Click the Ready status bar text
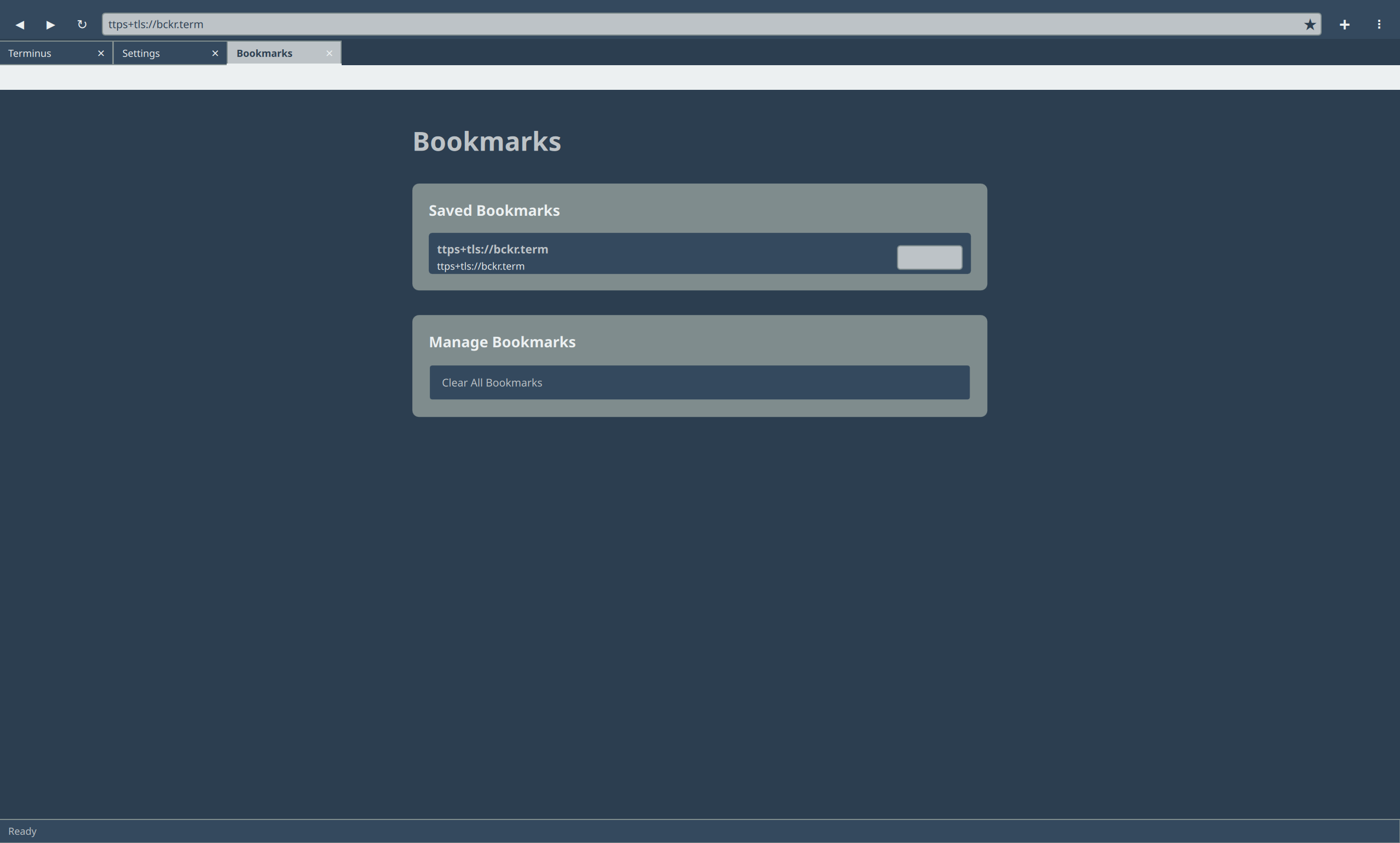1400x843 pixels. point(24,830)
